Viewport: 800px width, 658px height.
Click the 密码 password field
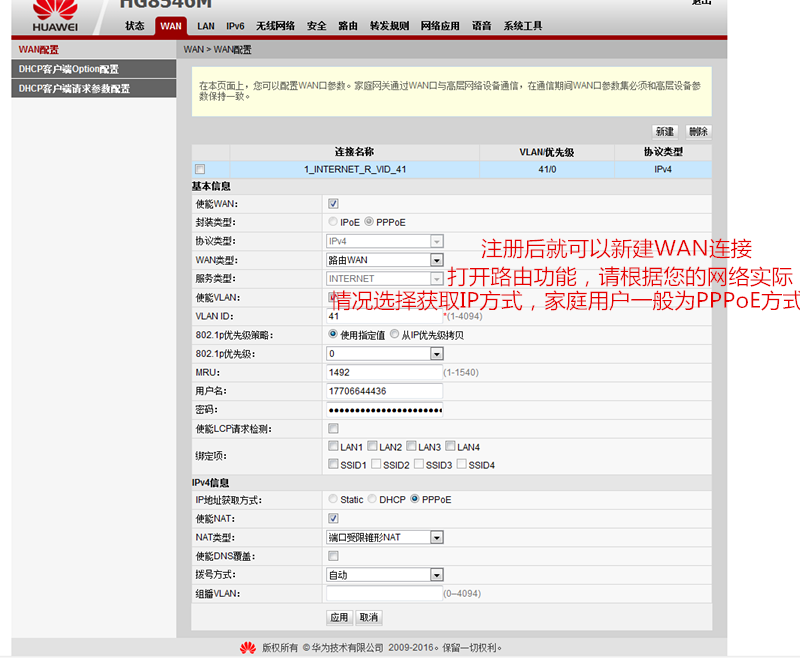pos(385,410)
